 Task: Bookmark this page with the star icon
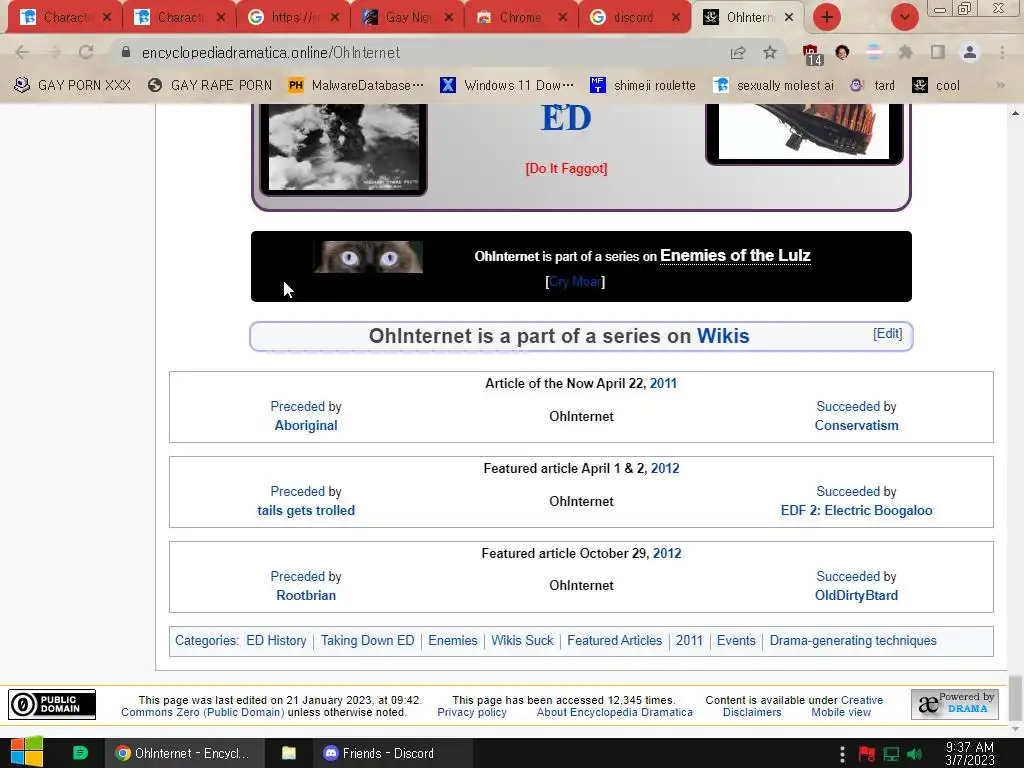coord(770,52)
